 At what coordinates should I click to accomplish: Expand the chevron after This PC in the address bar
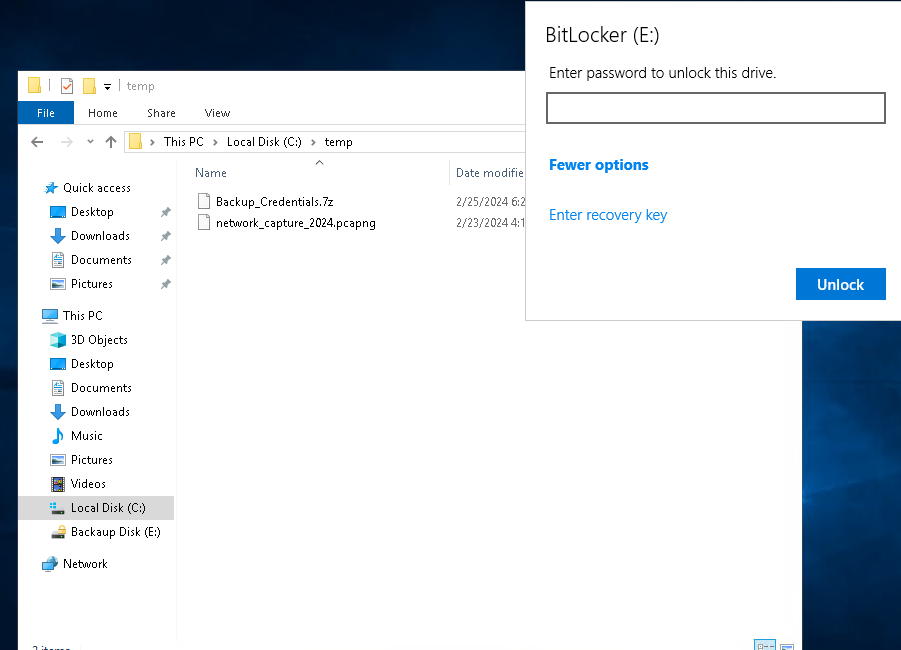click(x=215, y=142)
